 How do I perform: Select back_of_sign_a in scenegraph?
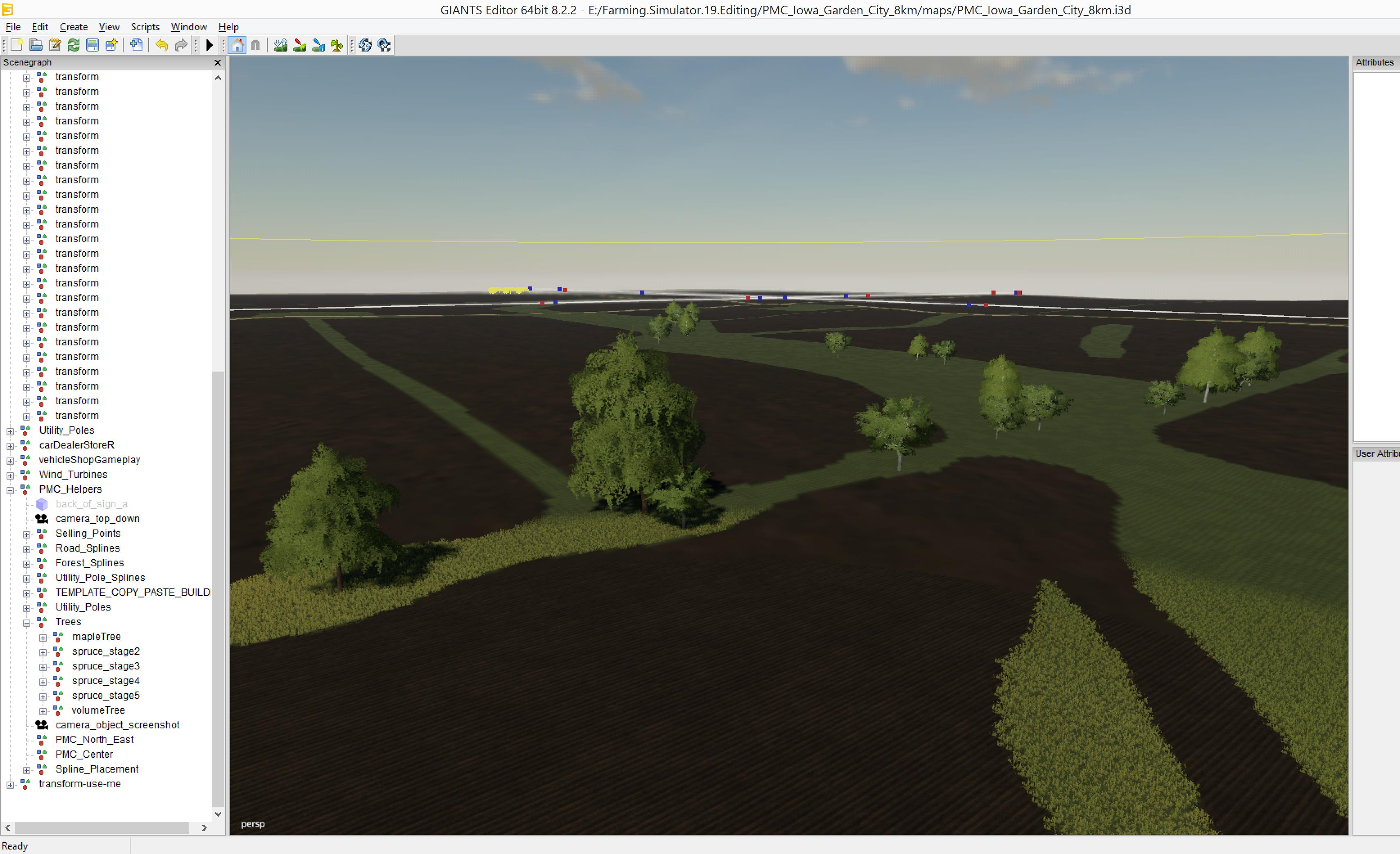91,504
